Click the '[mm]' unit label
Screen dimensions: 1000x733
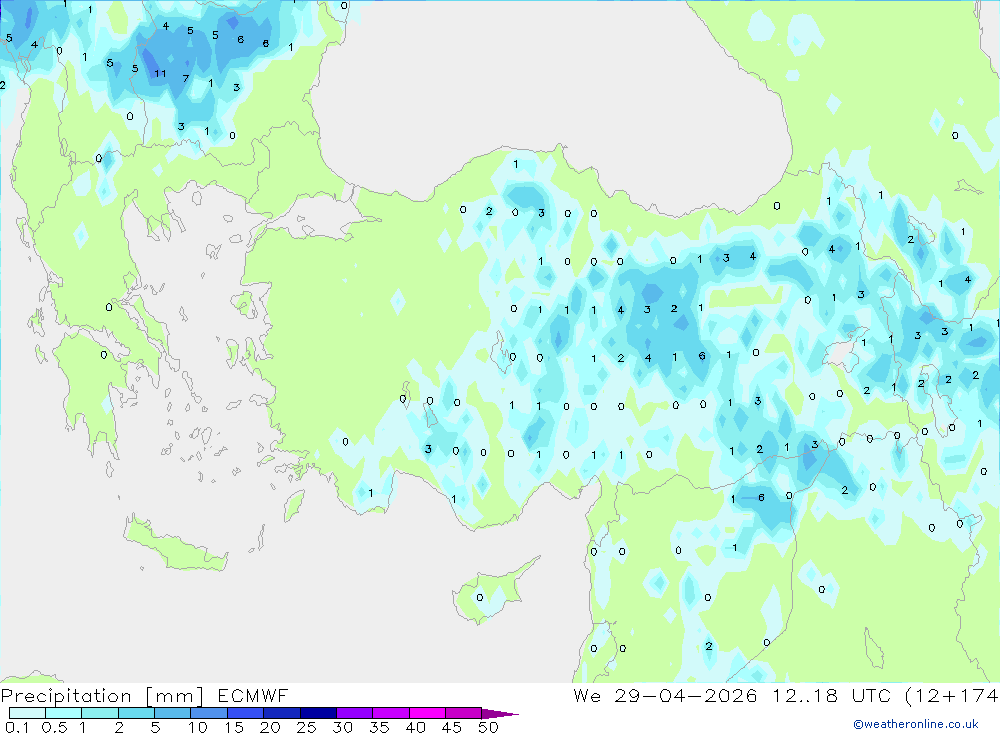pyautogui.click(x=175, y=696)
